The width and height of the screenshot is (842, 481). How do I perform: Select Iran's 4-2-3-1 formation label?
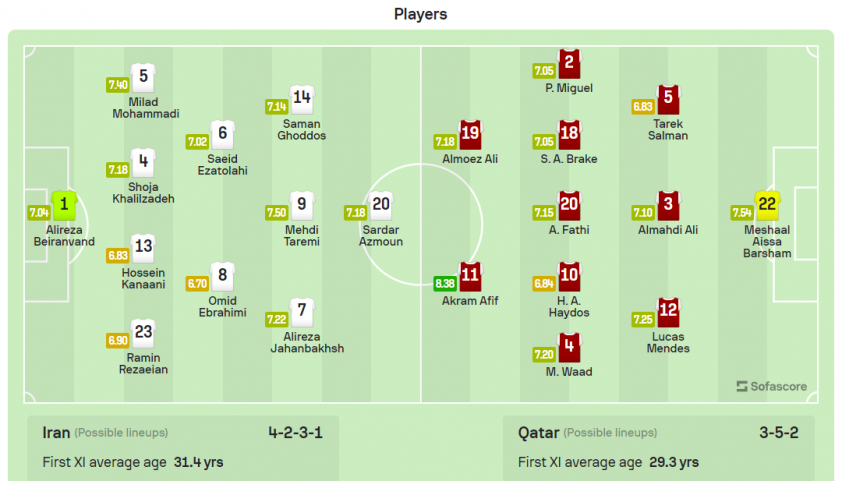(295, 433)
